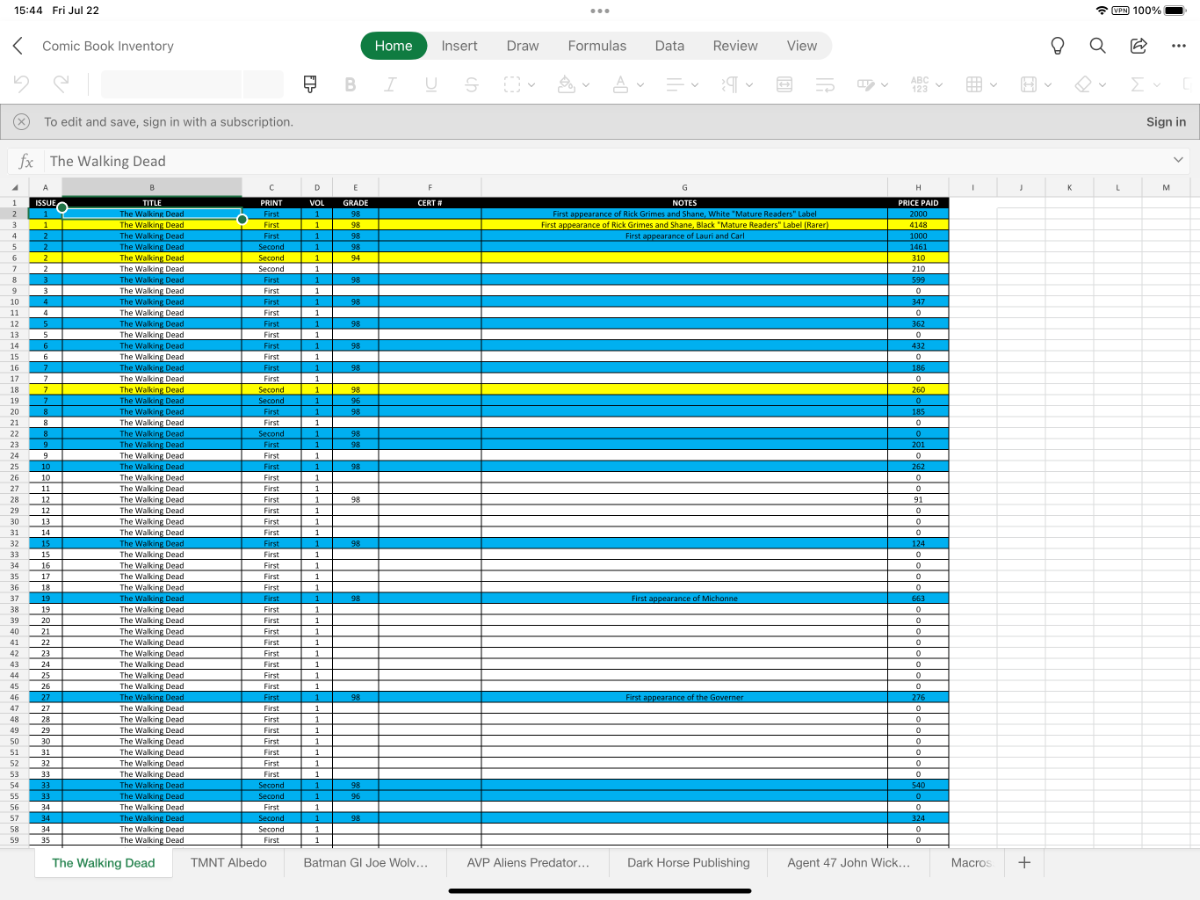The image size is (1200, 900).
Task: Switch to the Formulas ribbon tab
Action: (x=597, y=46)
